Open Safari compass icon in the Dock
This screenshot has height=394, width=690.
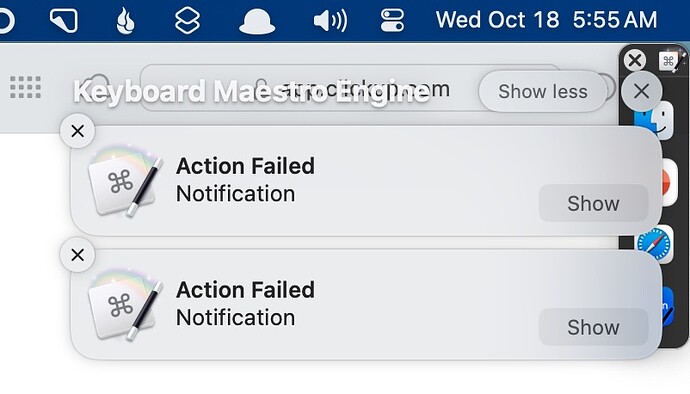(654, 244)
